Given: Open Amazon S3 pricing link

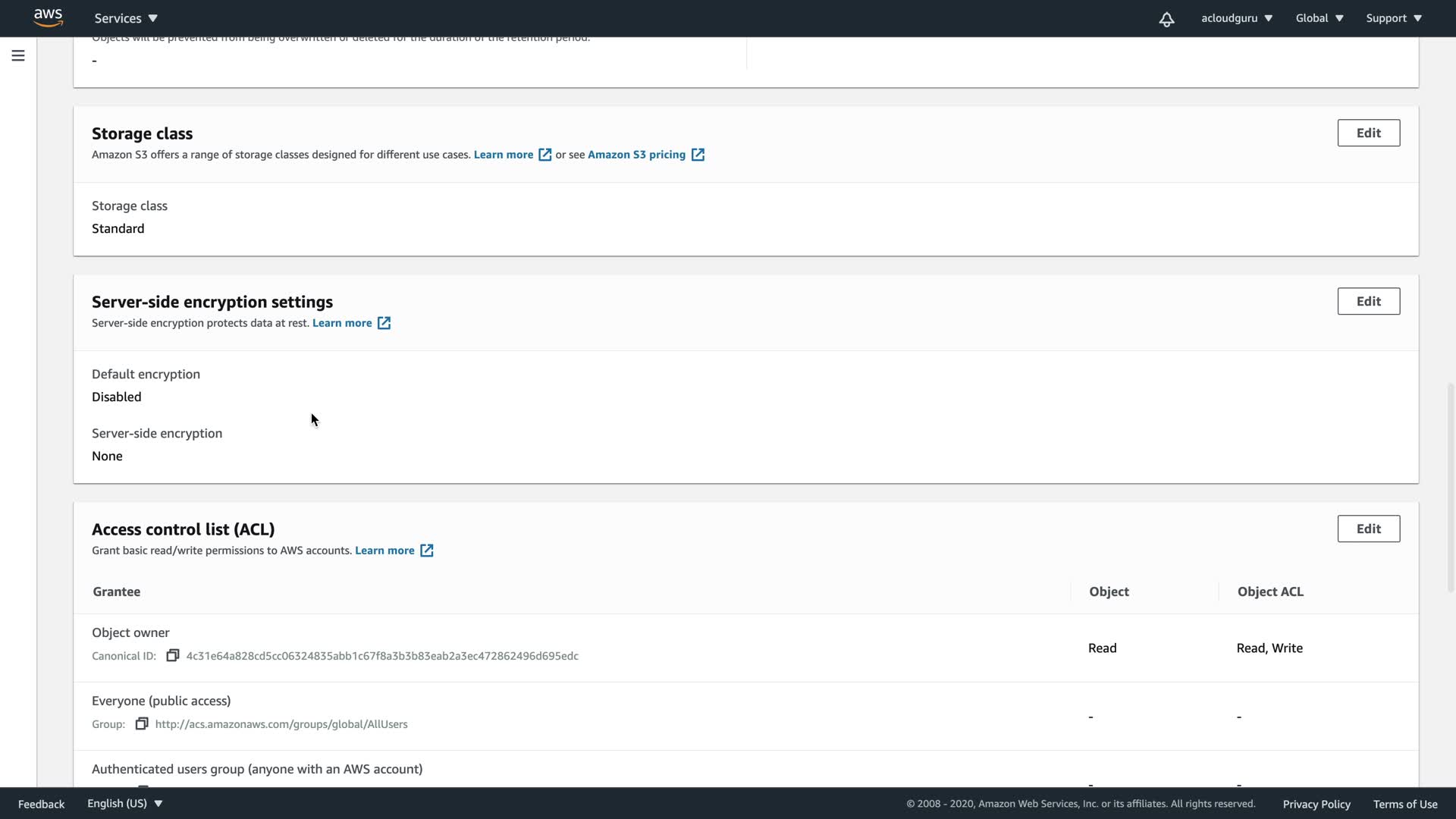Looking at the screenshot, I should coord(636,155).
